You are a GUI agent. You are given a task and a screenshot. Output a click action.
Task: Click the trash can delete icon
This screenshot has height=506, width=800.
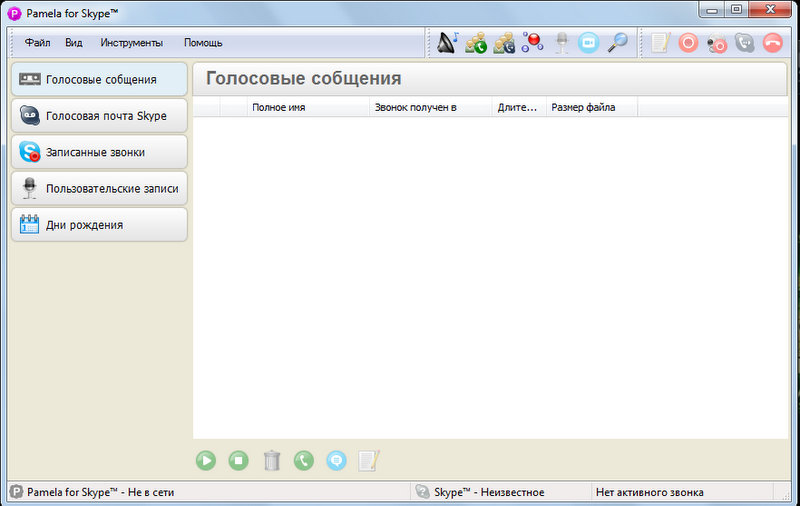coord(272,461)
